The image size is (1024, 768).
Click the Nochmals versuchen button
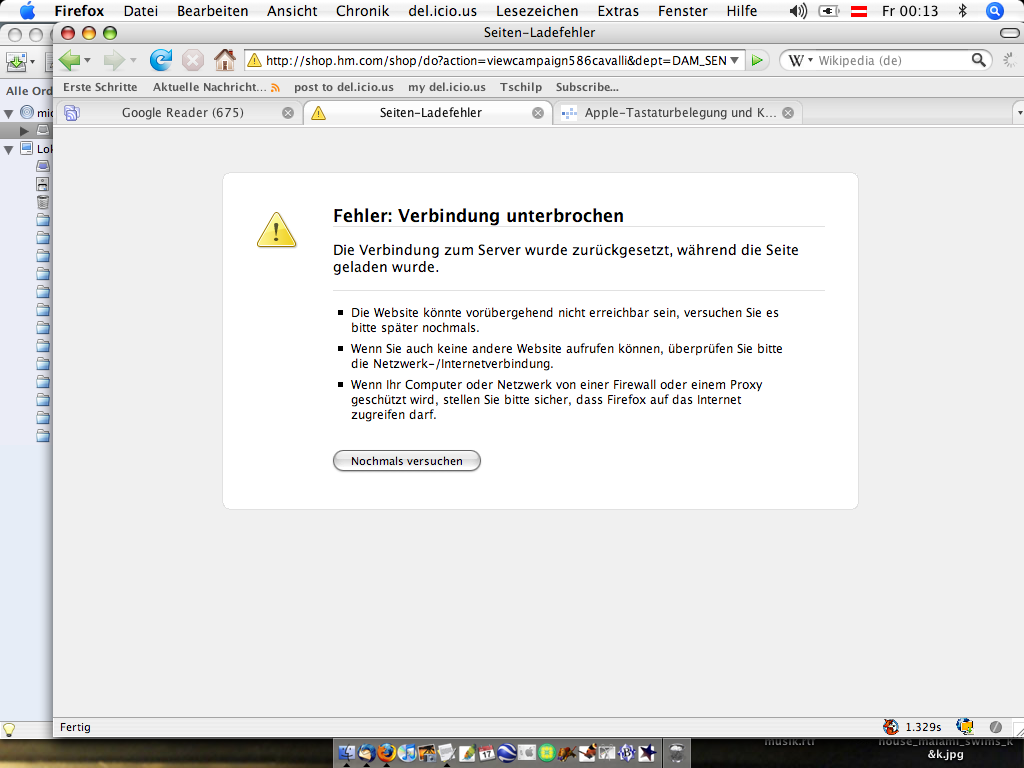click(x=406, y=461)
